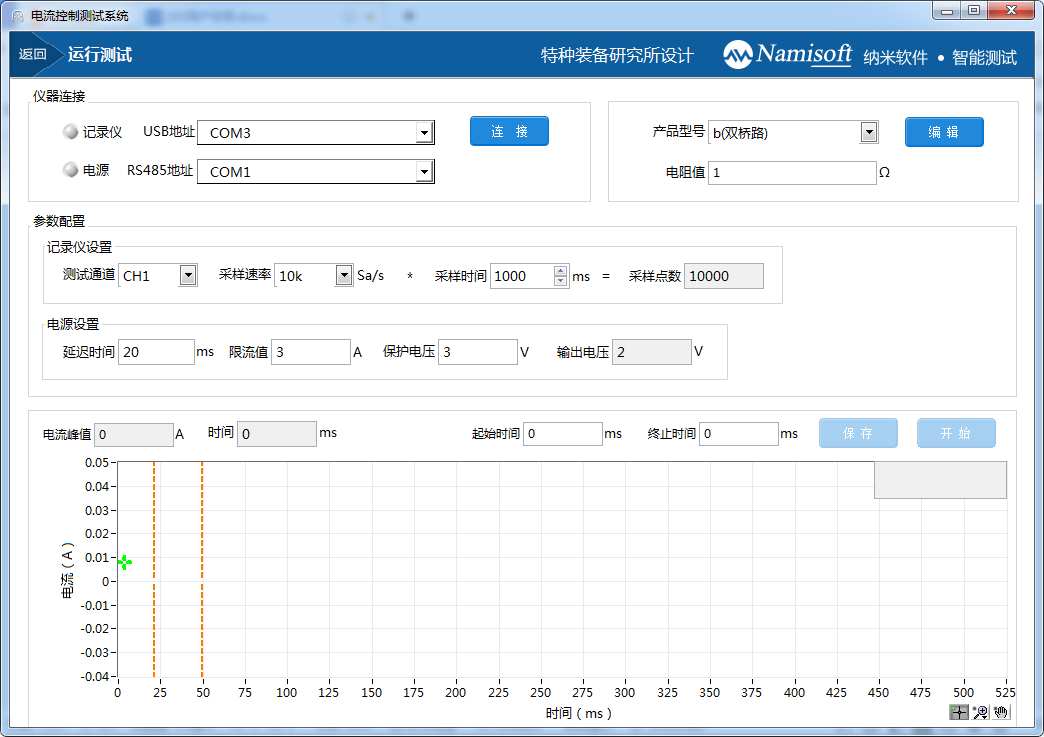The image size is (1044, 737).
Task: Open the USB地址 COM3 dropdown
Action: (424, 133)
